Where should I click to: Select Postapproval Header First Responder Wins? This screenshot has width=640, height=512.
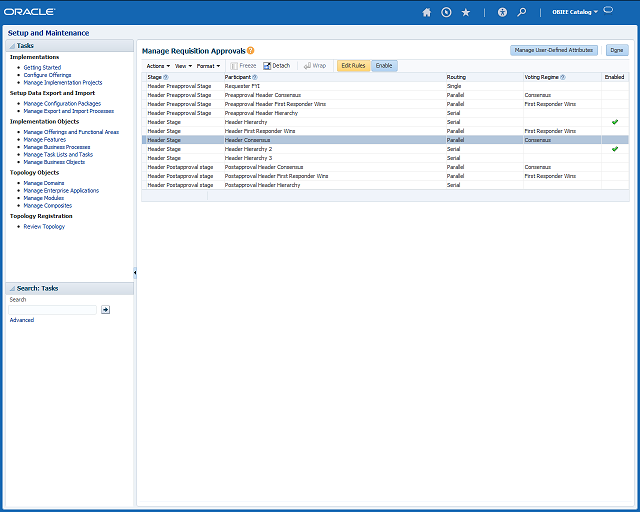[x=385, y=176]
